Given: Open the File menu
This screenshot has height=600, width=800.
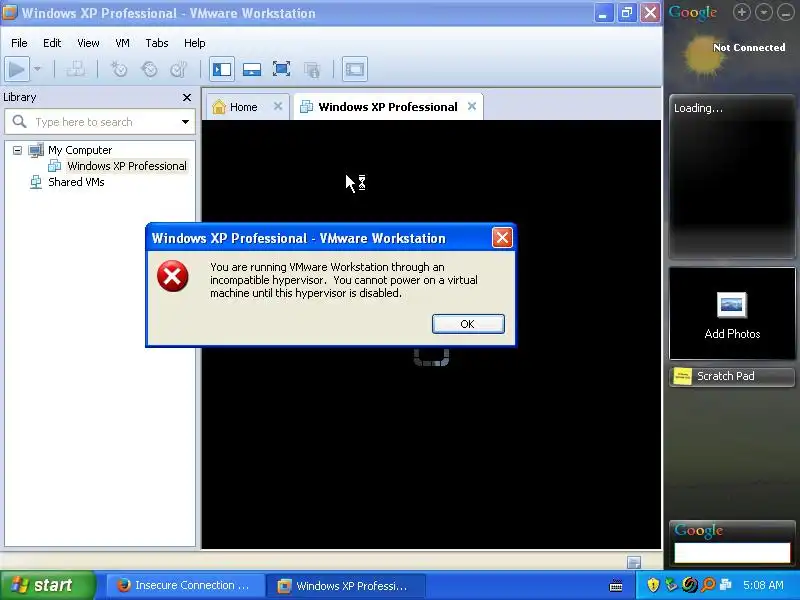Looking at the screenshot, I should pos(19,43).
